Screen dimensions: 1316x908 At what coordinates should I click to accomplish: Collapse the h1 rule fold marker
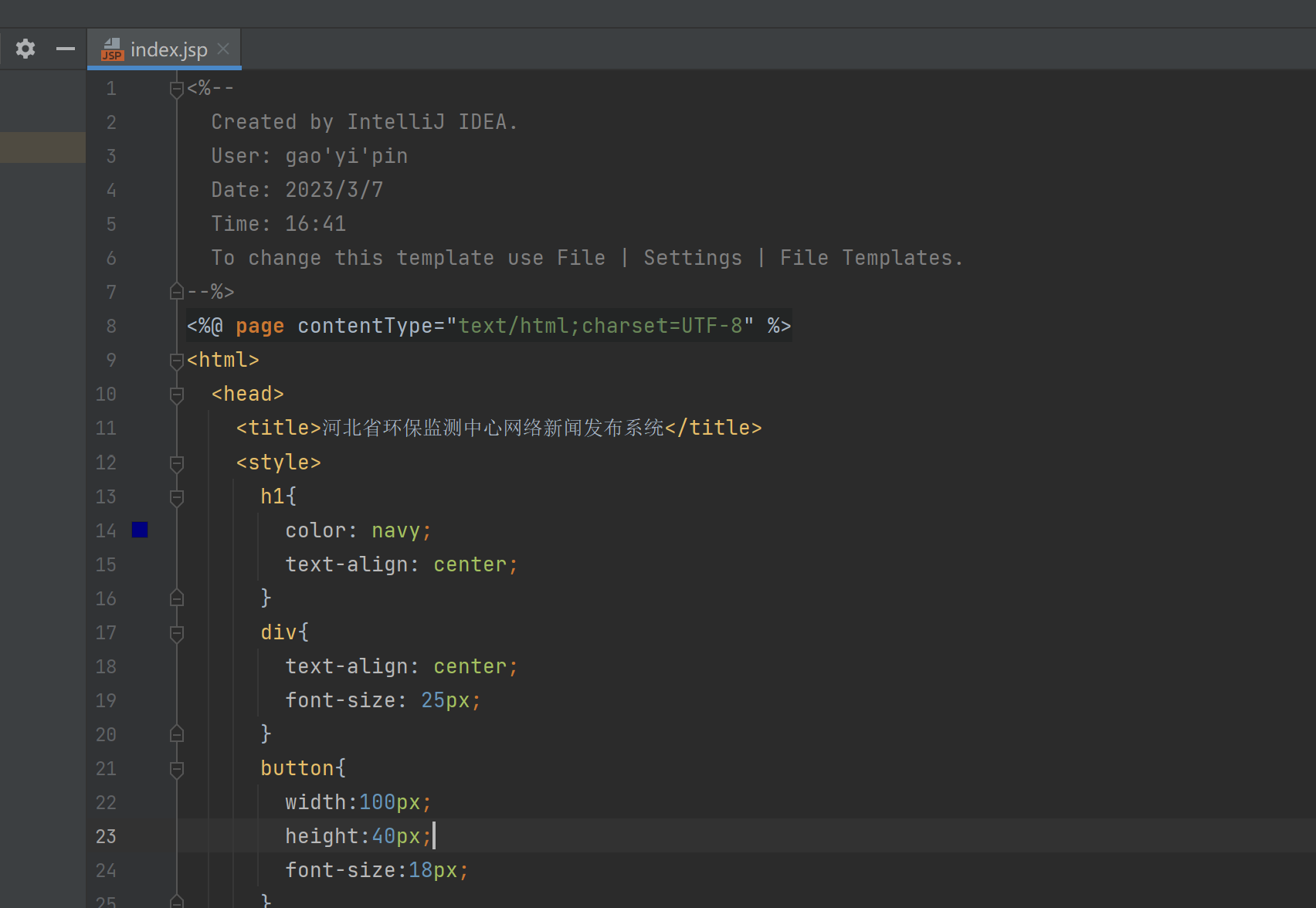pyautogui.click(x=177, y=496)
